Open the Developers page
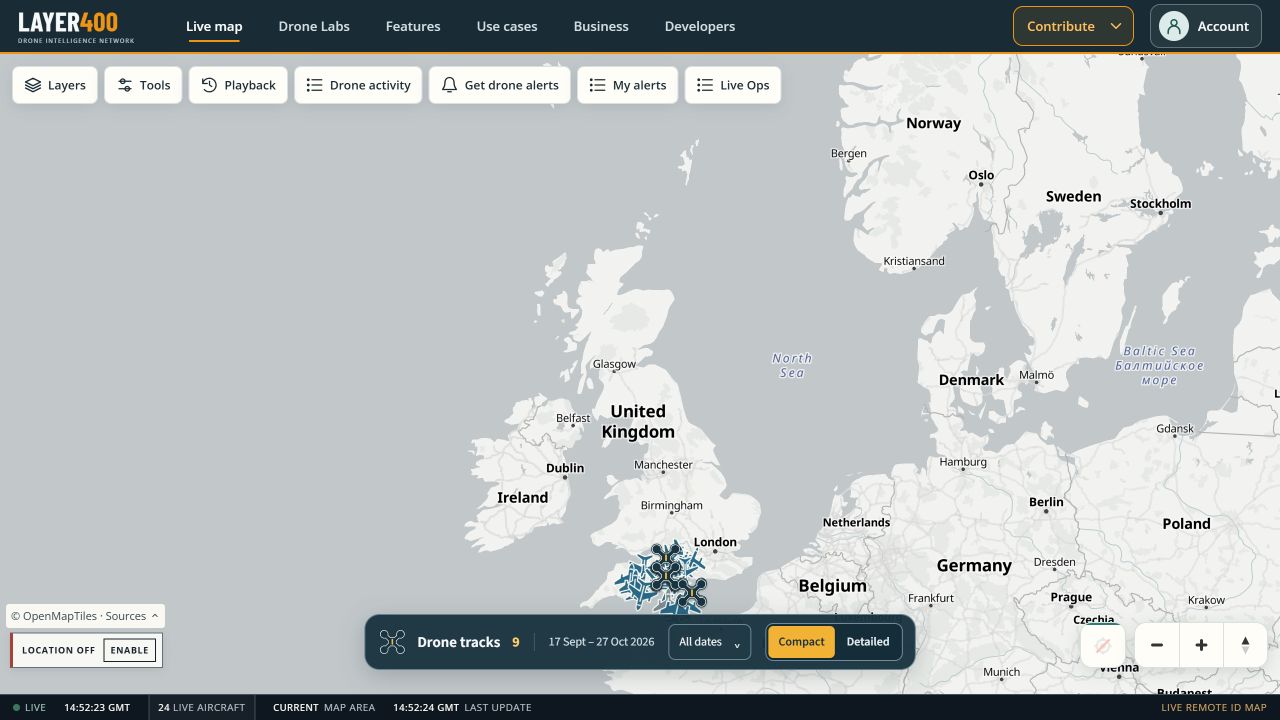Image resolution: width=1280 pixels, height=720 pixels. click(x=700, y=26)
